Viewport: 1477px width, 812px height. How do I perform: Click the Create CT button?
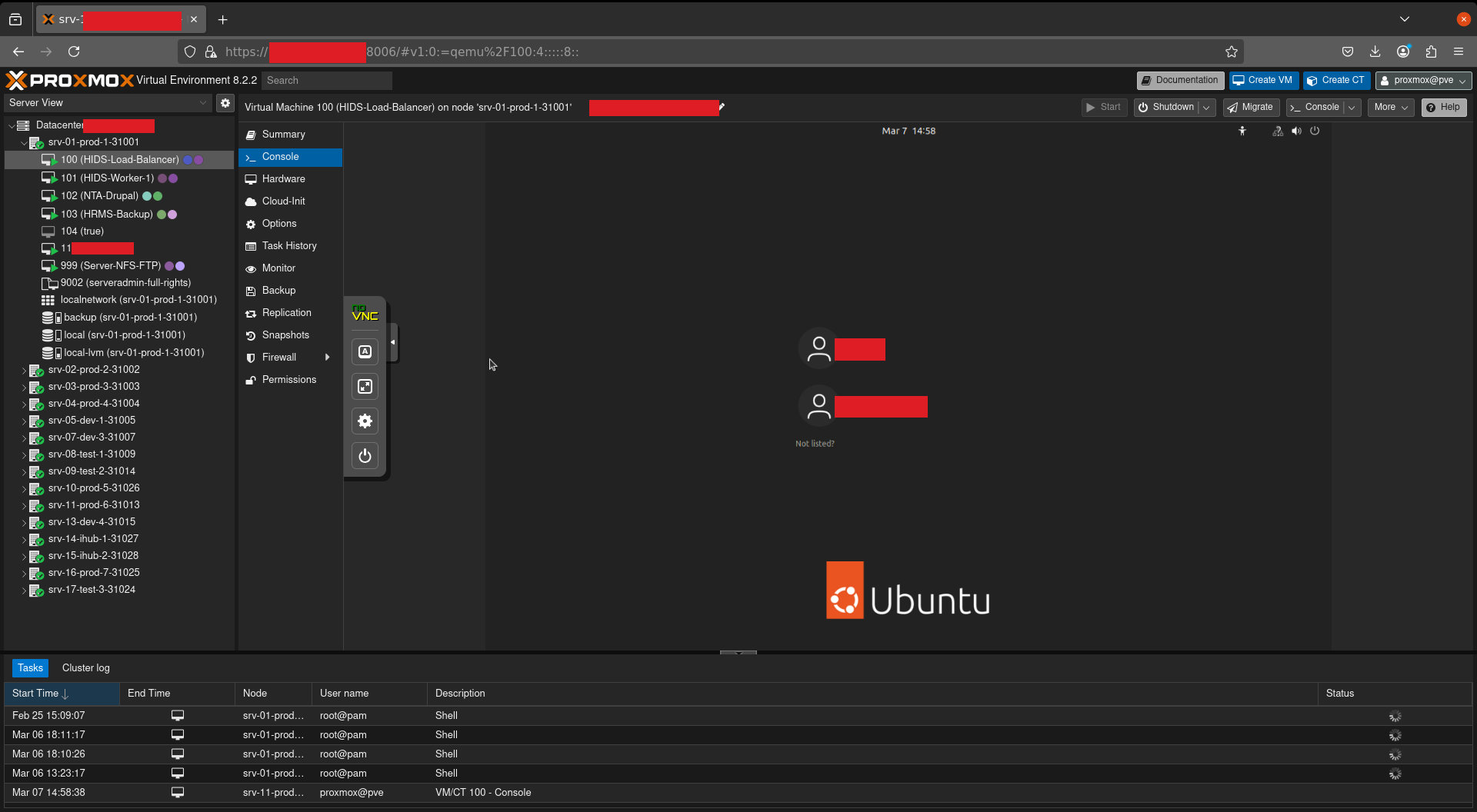point(1336,81)
